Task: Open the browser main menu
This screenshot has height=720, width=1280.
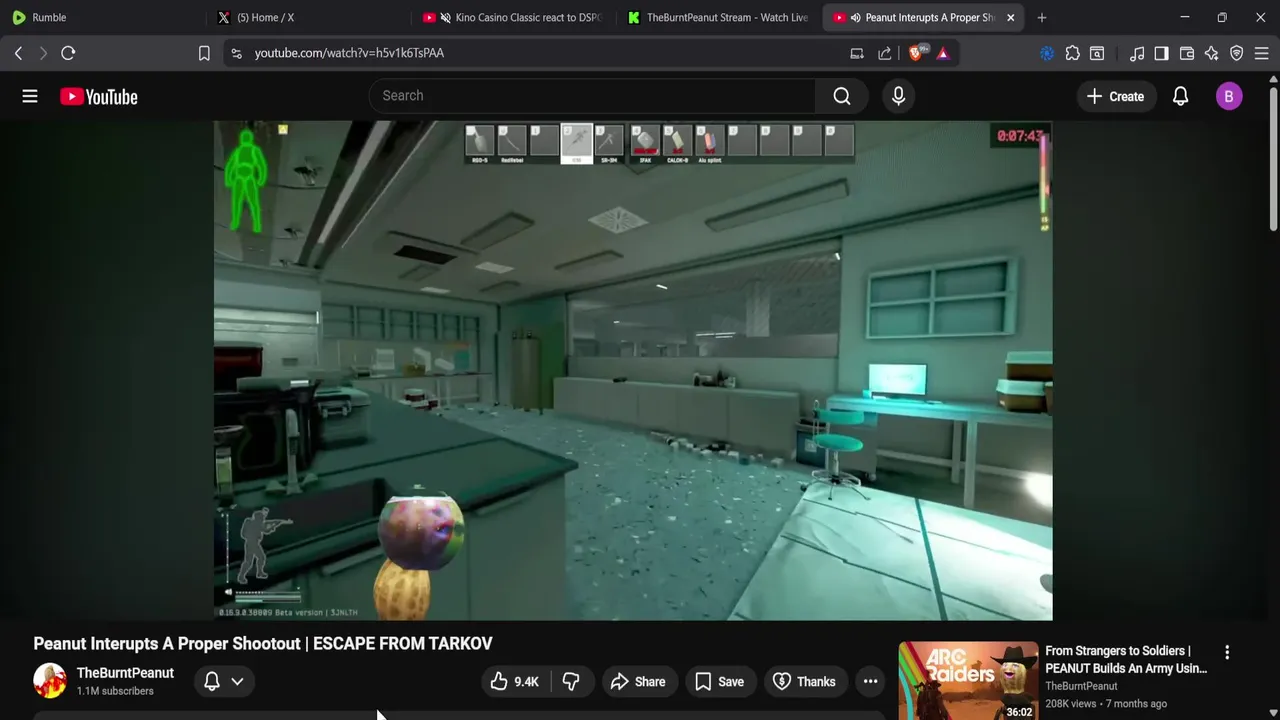Action: click(x=1262, y=53)
